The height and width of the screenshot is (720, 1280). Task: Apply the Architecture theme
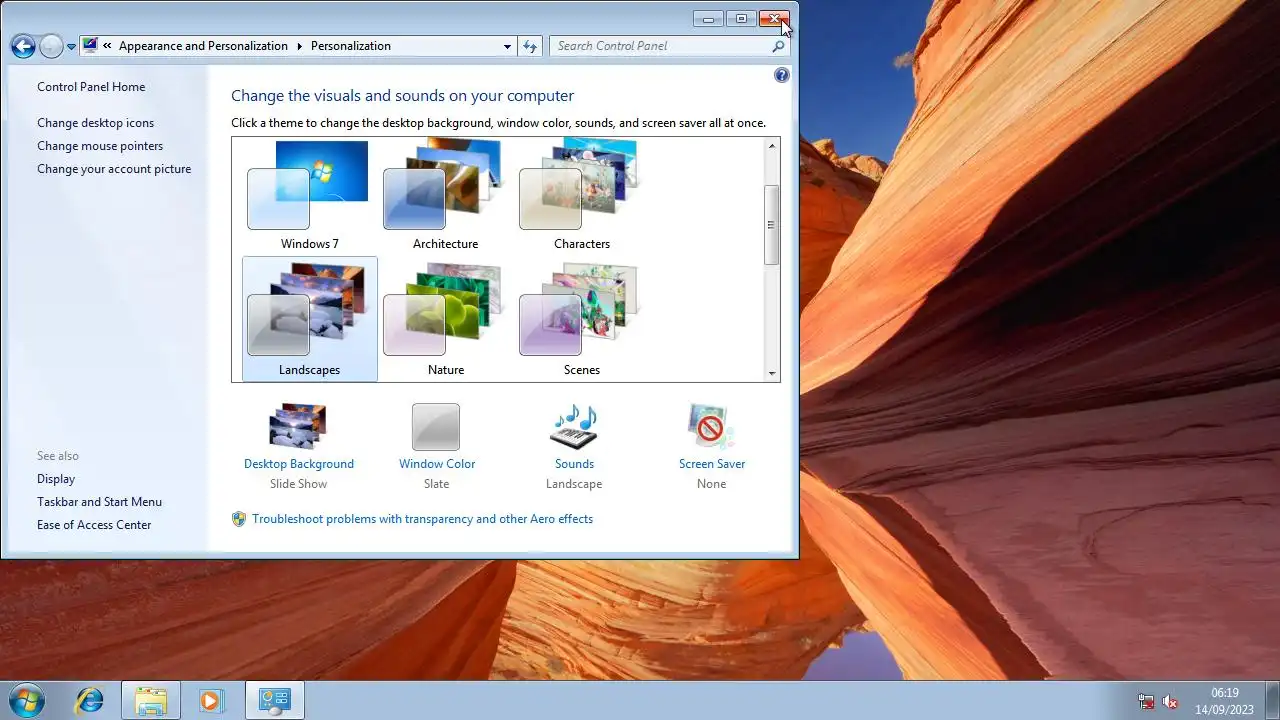(445, 195)
